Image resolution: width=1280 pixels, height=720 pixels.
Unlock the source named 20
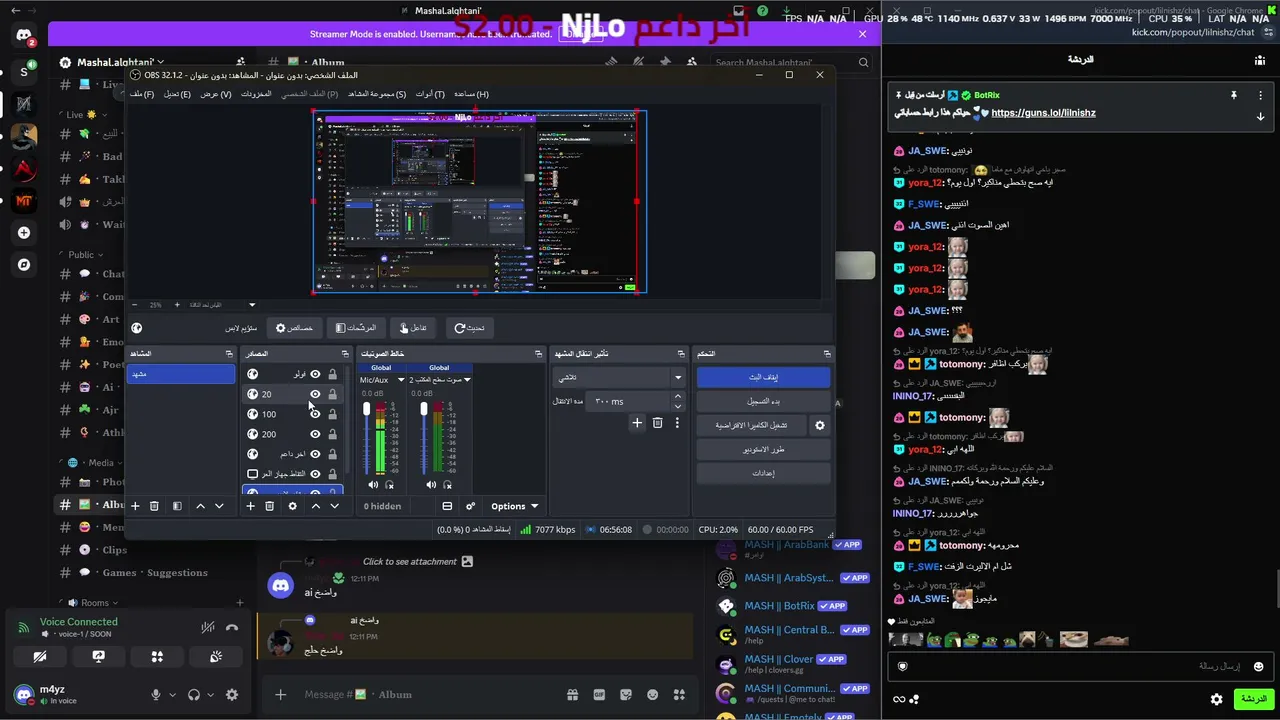332,394
